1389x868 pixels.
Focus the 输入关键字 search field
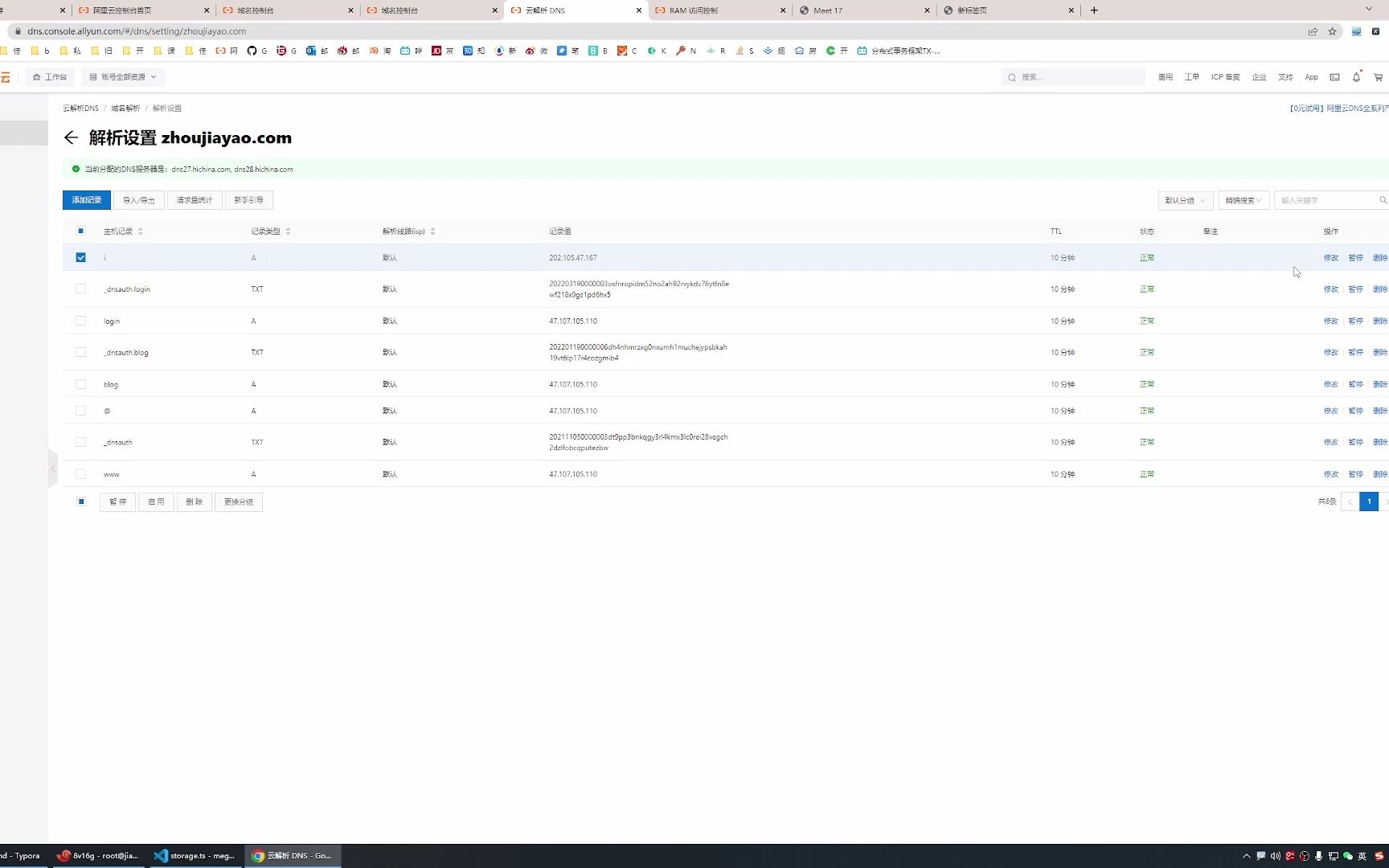(1326, 200)
